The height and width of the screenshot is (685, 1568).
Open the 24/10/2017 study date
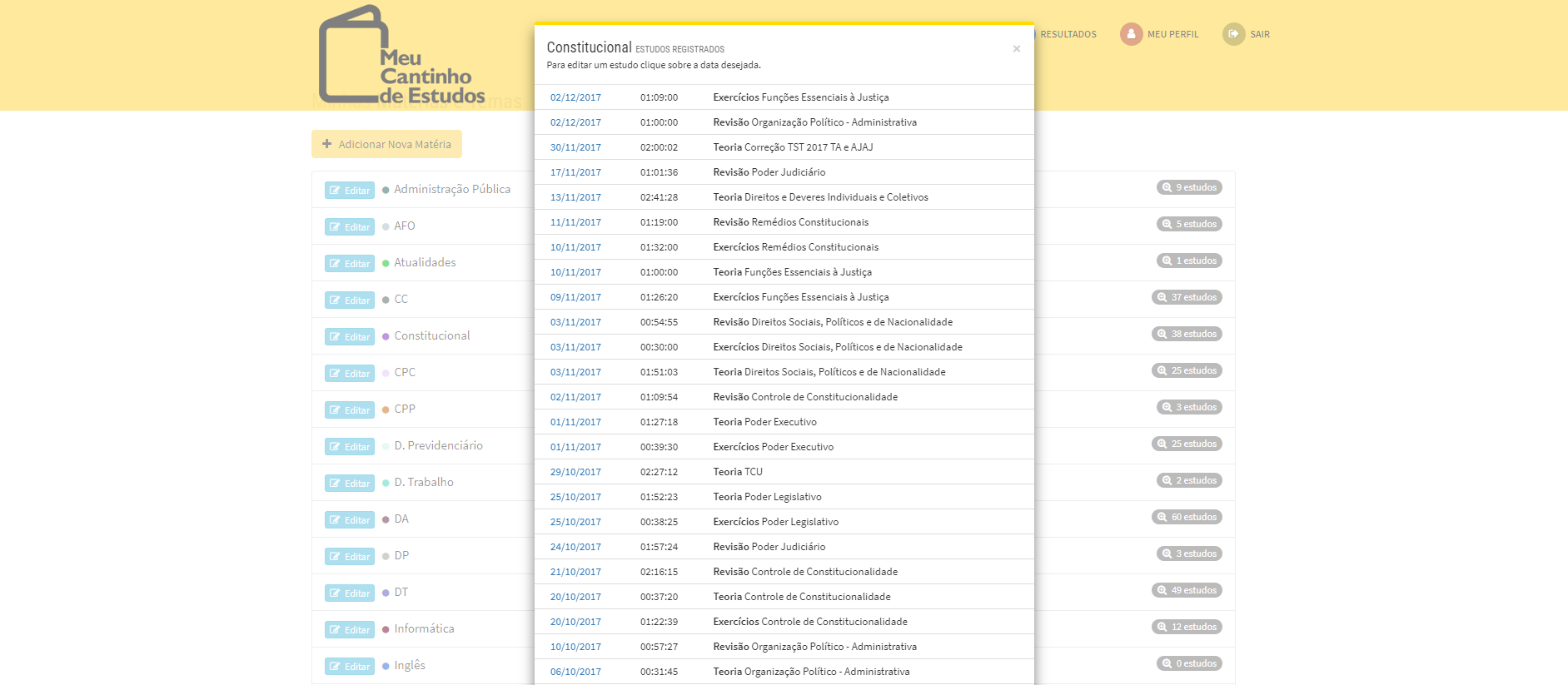click(x=575, y=547)
